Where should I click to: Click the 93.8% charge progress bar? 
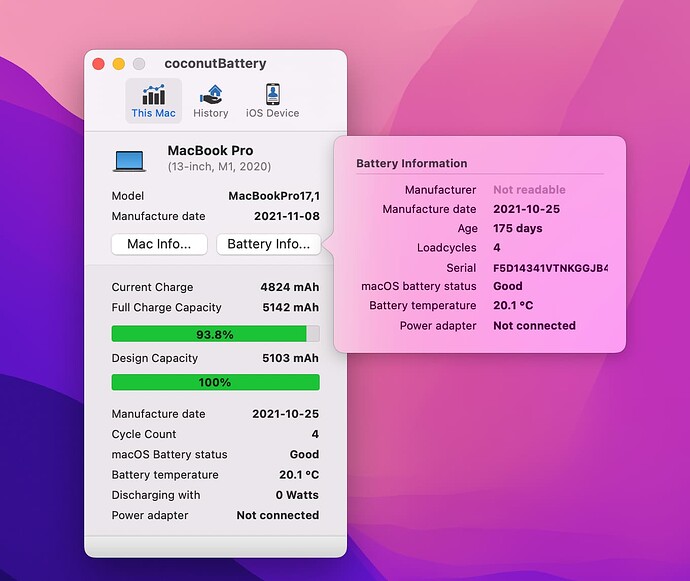click(x=215, y=334)
